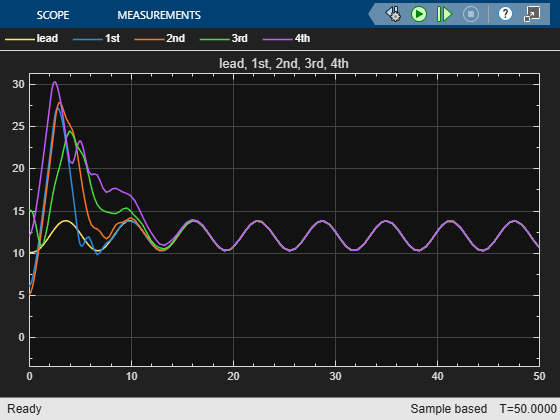
Task: Switch to the SCOPE tab
Action: [53, 15]
